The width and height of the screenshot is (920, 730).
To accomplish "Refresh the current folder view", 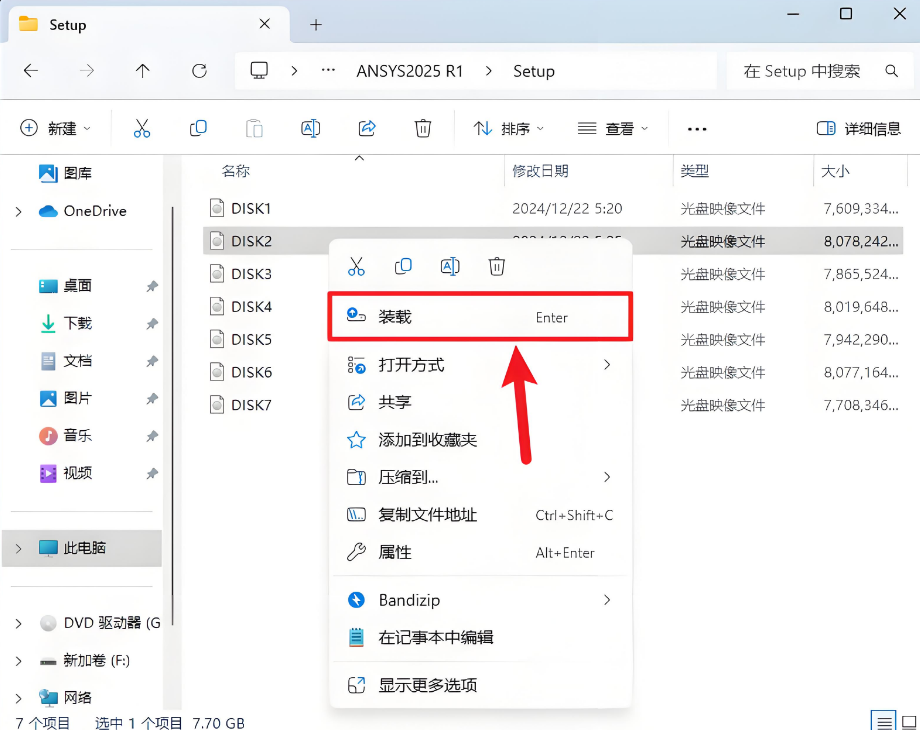I will [x=199, y=71].
